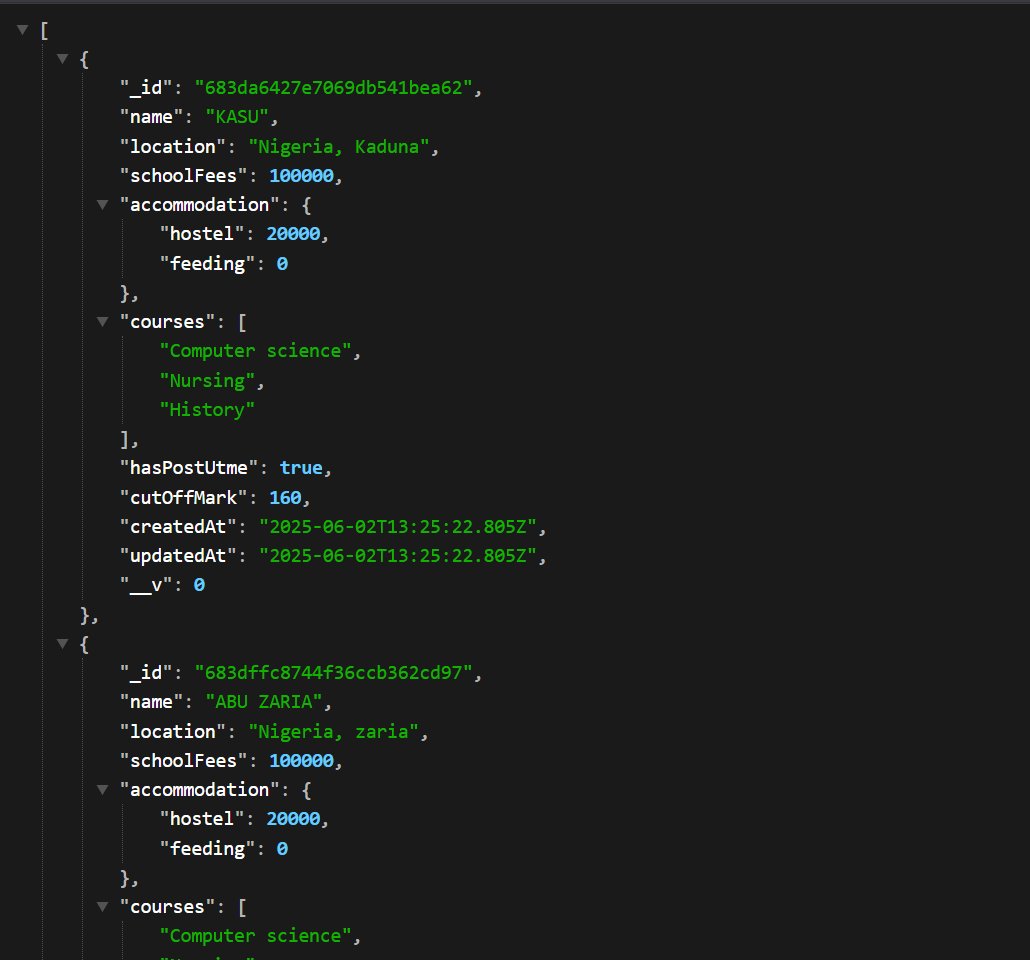Click the "feeding" key in the ABU ZARIA object

(208, 848)
